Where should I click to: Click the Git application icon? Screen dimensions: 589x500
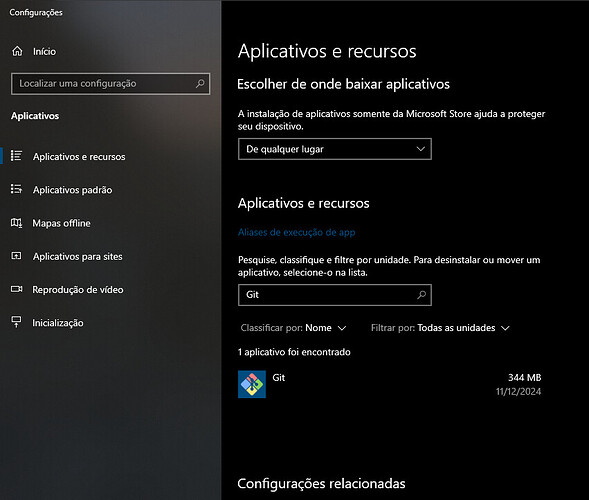252,384
